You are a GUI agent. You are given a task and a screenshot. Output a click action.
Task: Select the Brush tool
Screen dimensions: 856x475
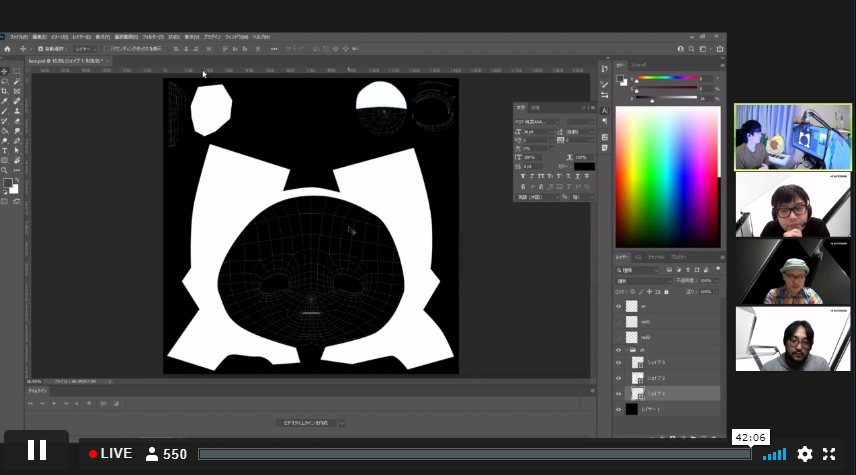point(5,111)
